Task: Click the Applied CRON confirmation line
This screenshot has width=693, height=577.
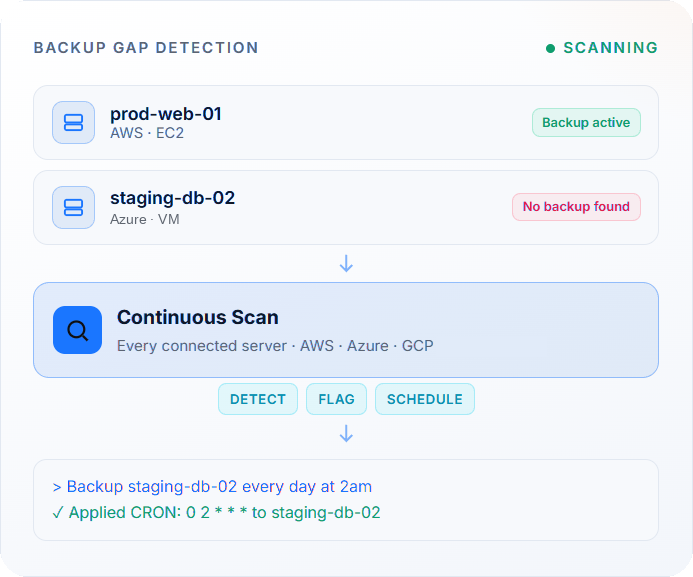Action: [216, 512]
